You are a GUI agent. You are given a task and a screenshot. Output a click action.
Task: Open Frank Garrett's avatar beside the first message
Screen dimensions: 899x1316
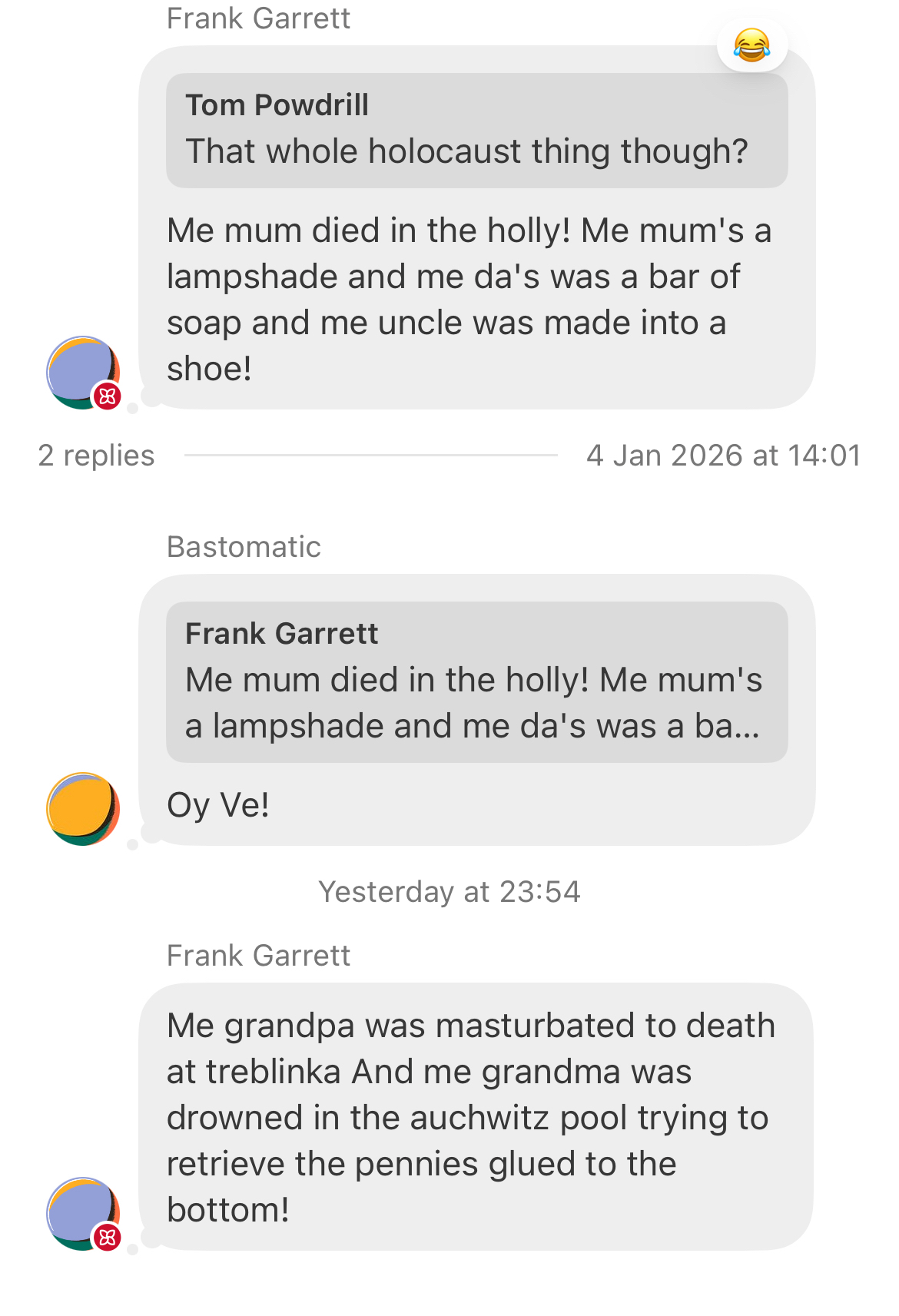pyautogui.click(x=80, y=370)
